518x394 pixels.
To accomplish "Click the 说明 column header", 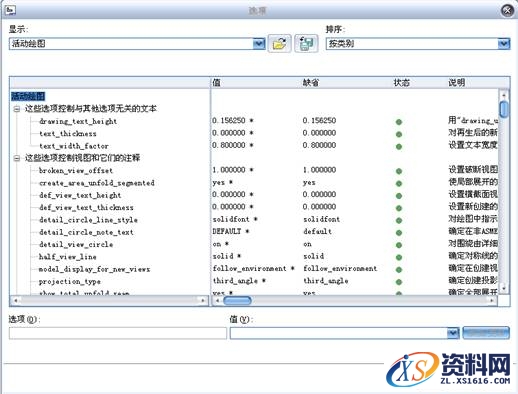I will pos(456,83).
